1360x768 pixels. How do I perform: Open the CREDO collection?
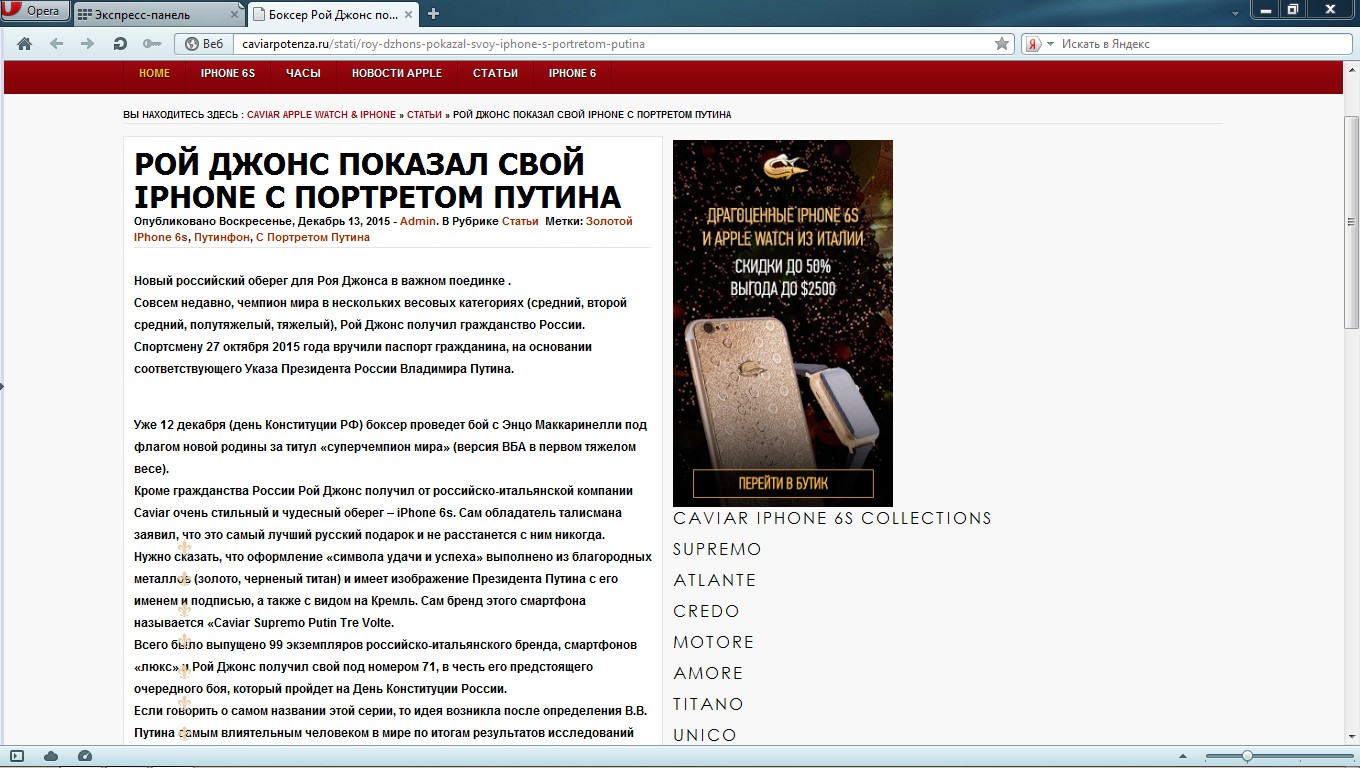706,611
